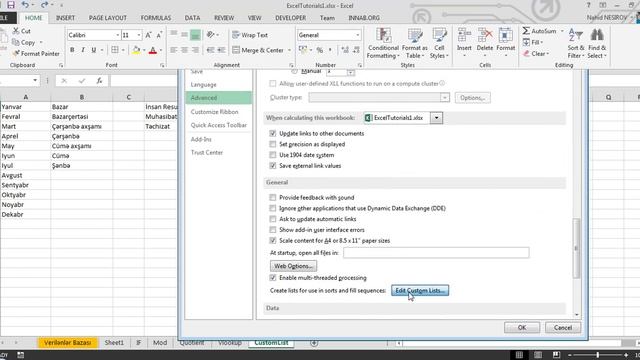Open the Cluster type dropdown
The width and height of the screenshot is (640, 360).
coord(444,98)
